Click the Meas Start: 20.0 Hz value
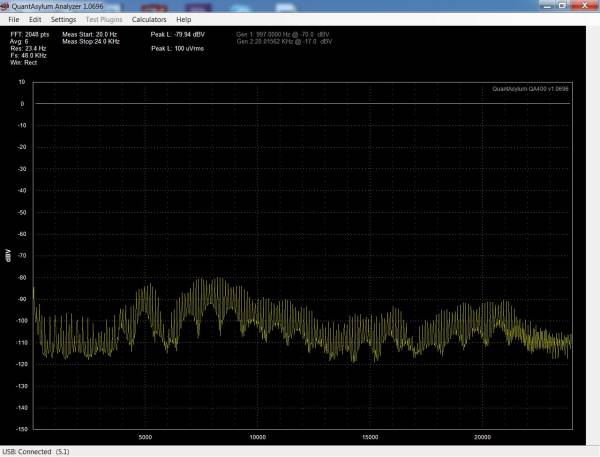This screenshot has width=600, height=457. pos(90,34)
